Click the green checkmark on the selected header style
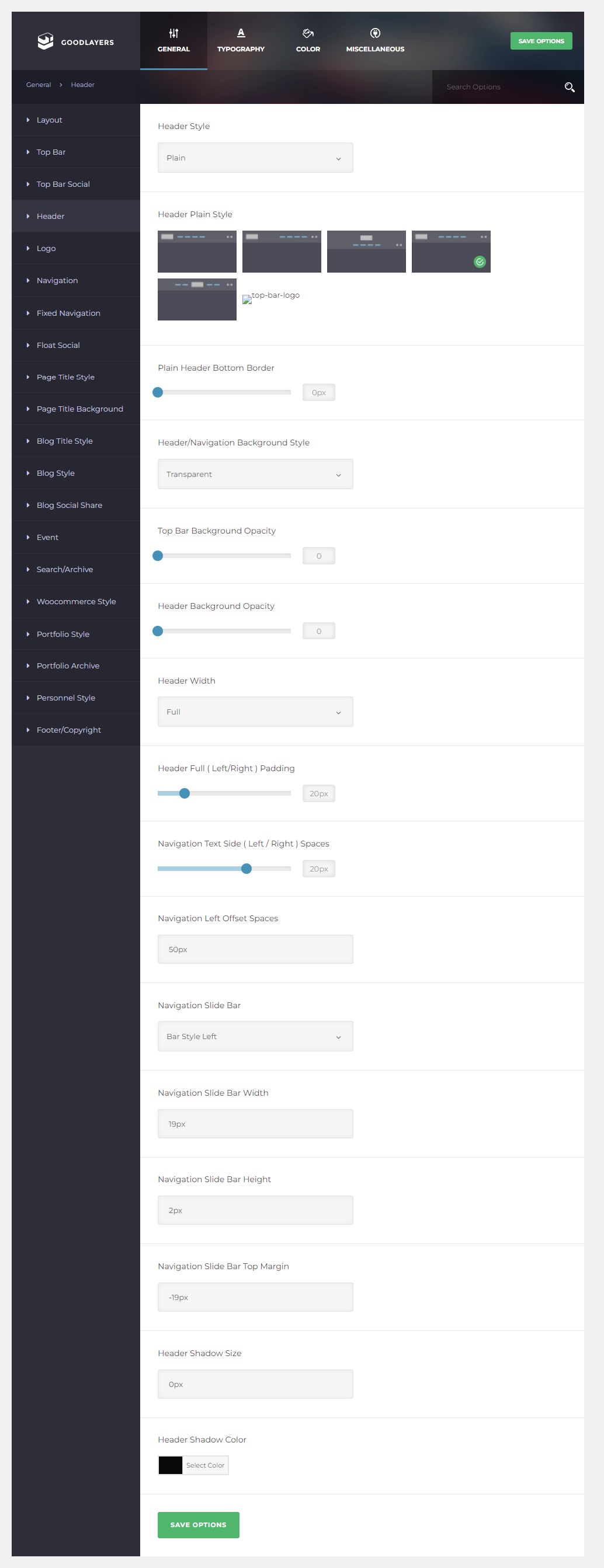 point(479,262)
